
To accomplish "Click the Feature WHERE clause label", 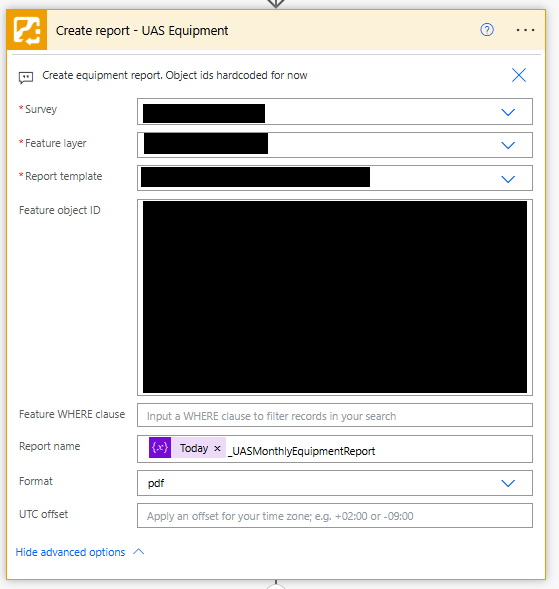I will [72, 414].
